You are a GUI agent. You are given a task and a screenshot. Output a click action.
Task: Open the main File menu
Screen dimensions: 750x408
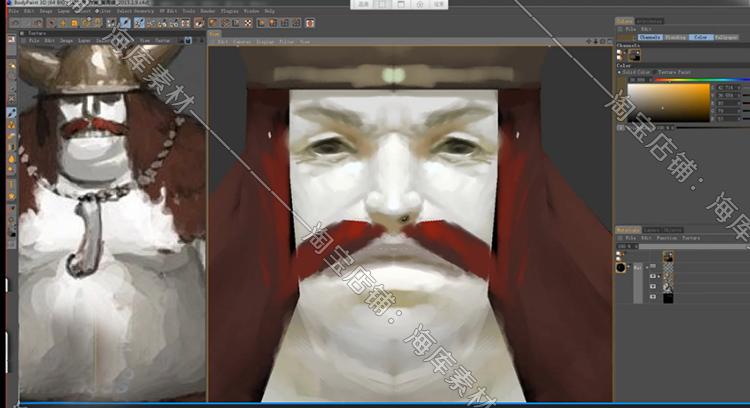(14, 11)
